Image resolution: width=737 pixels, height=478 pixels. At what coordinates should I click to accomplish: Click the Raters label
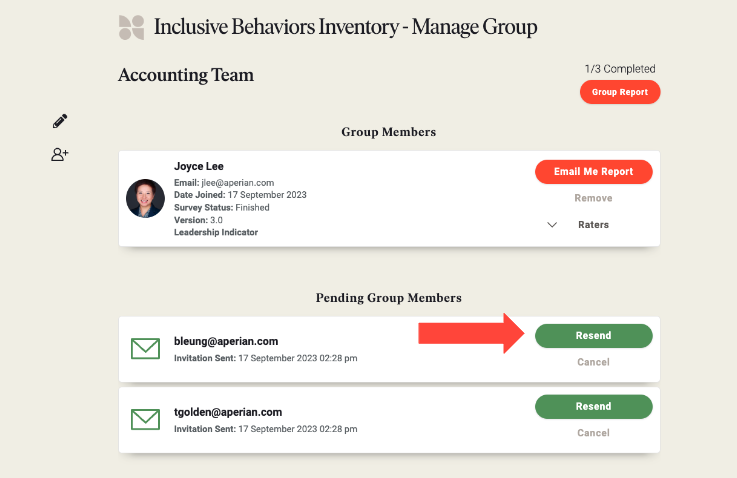(593, 225)
